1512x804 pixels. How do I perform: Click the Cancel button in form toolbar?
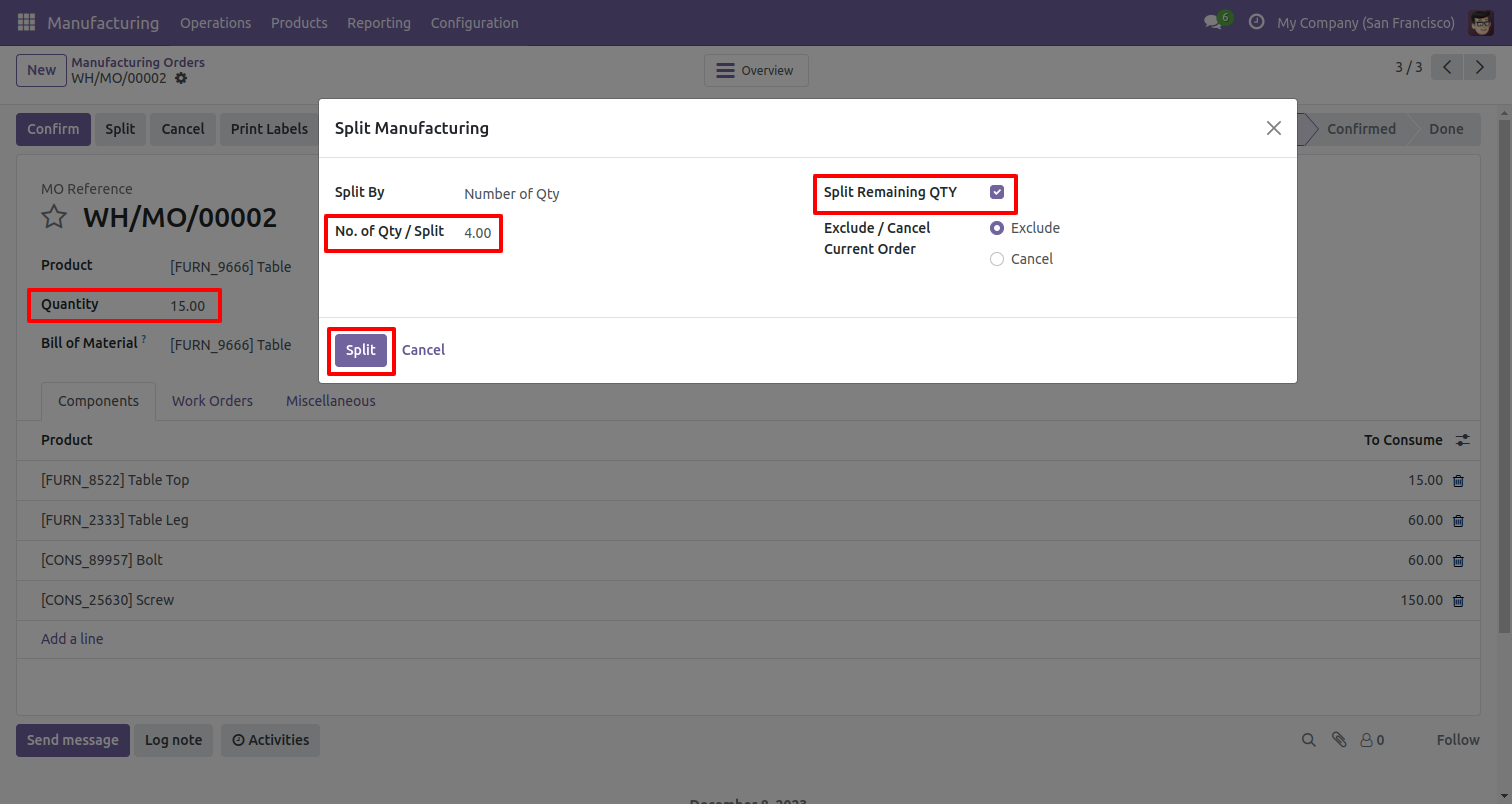[183, 129]
